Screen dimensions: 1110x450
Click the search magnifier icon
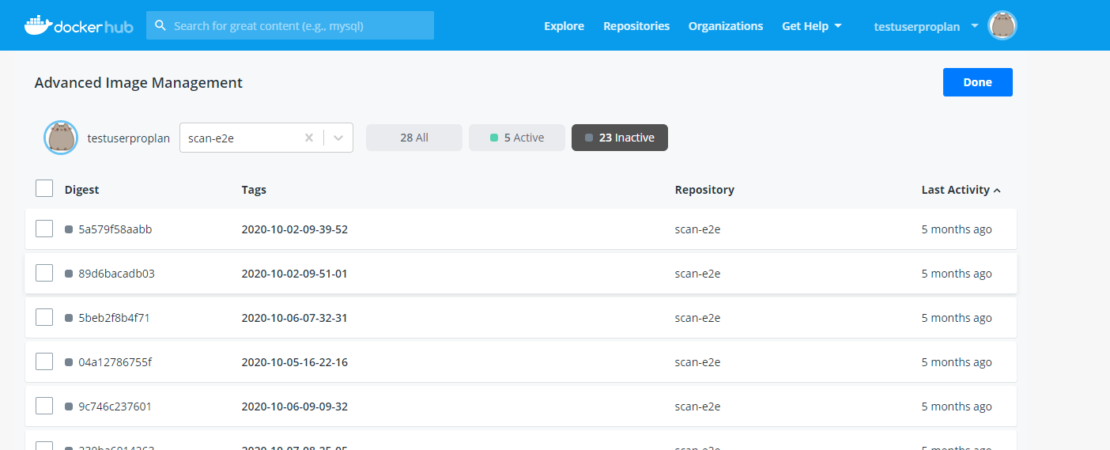pos(160,26)
